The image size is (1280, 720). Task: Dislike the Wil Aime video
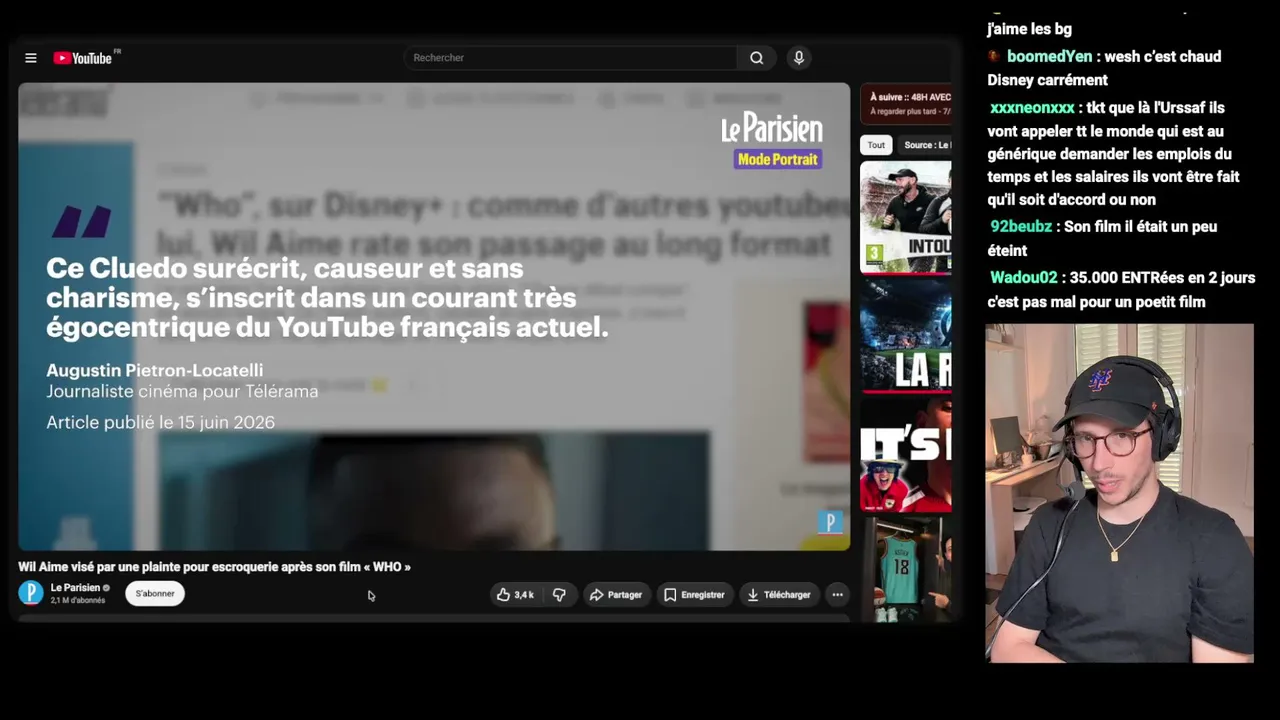tap(559, 595)
